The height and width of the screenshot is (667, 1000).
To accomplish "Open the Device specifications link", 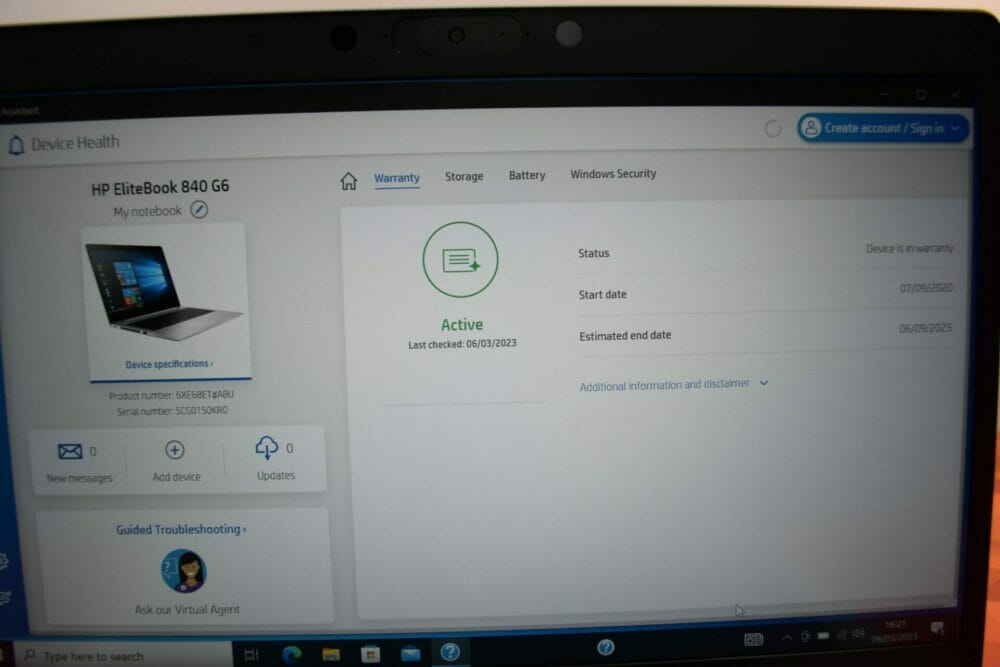I will click(x=169, y=364).
